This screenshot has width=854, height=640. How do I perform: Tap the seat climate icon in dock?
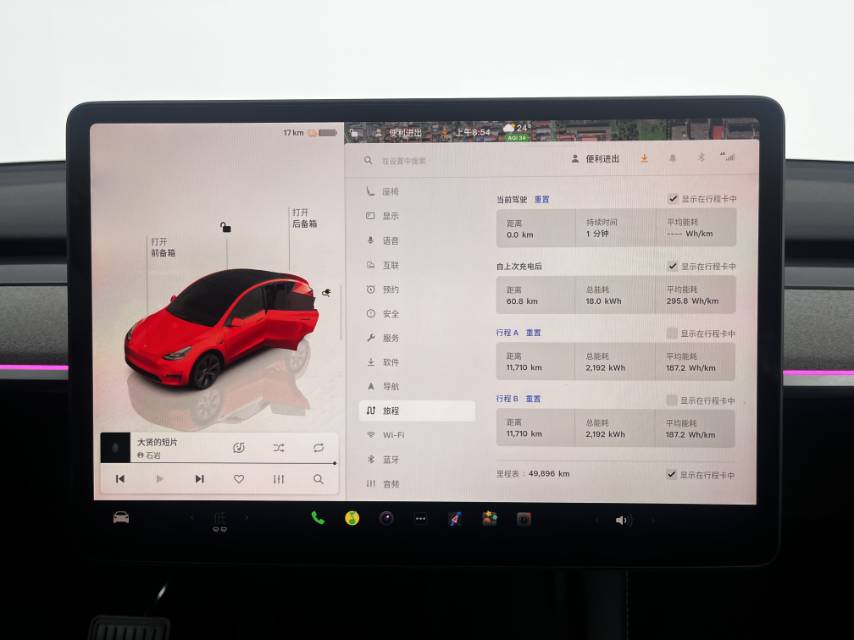[219, 521]
